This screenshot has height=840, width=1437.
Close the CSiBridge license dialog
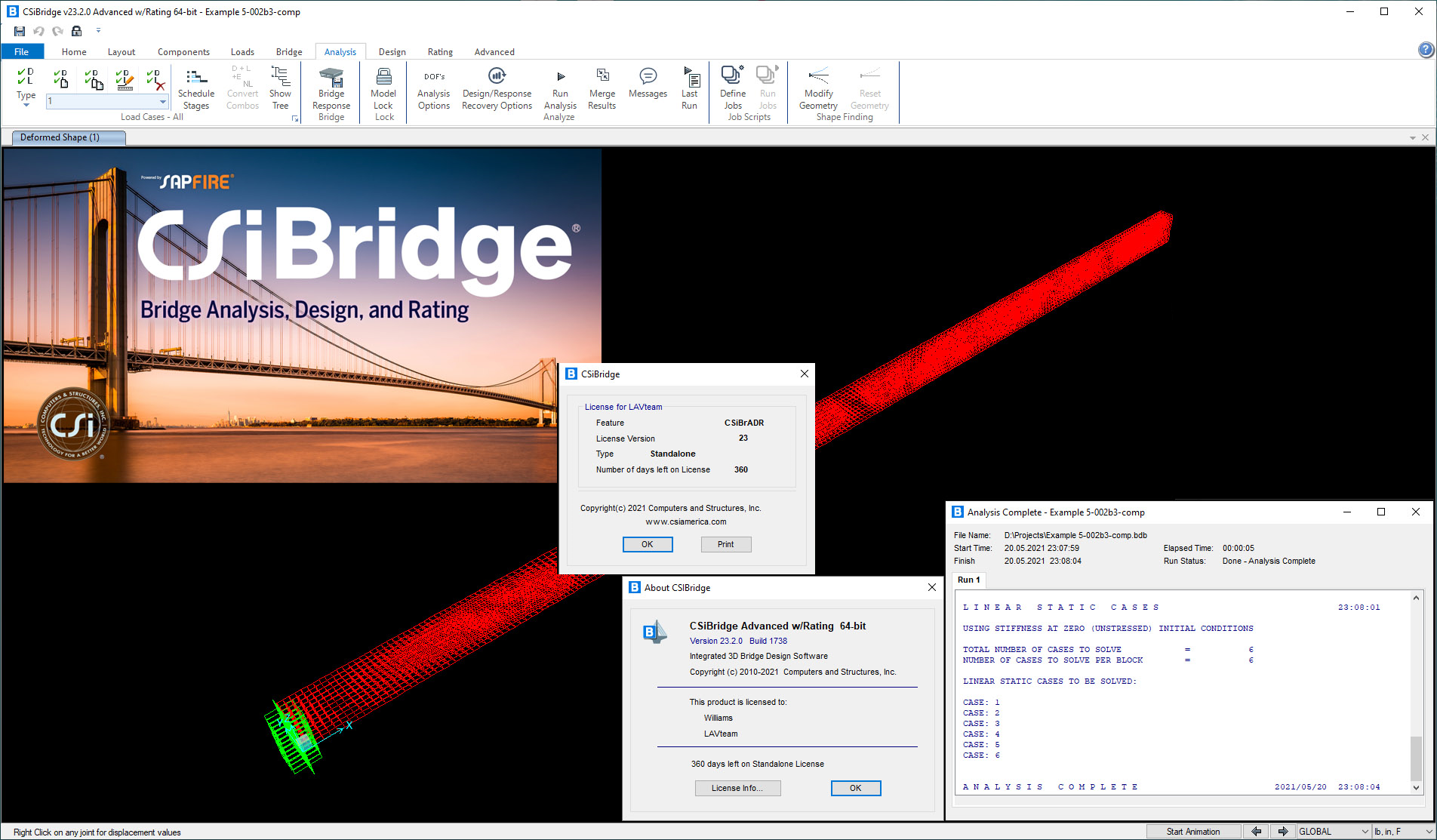tap(804, 374)
